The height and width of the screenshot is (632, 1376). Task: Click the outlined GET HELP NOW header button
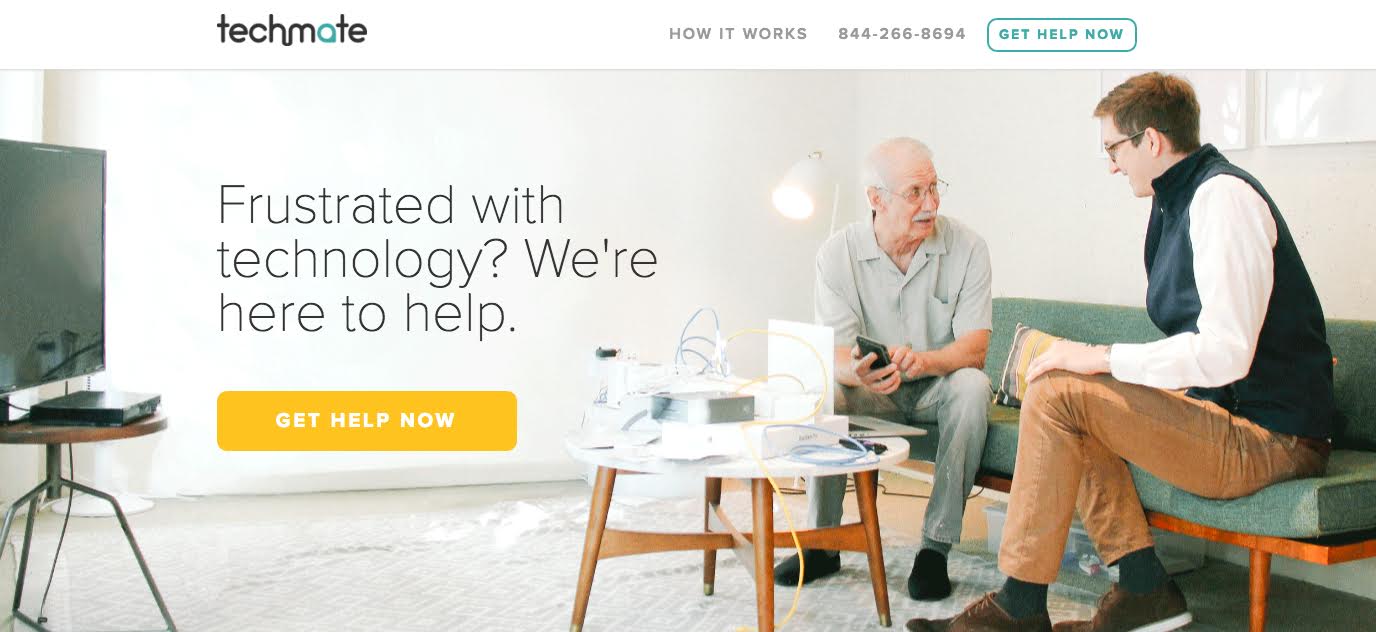click(1061, 34)
